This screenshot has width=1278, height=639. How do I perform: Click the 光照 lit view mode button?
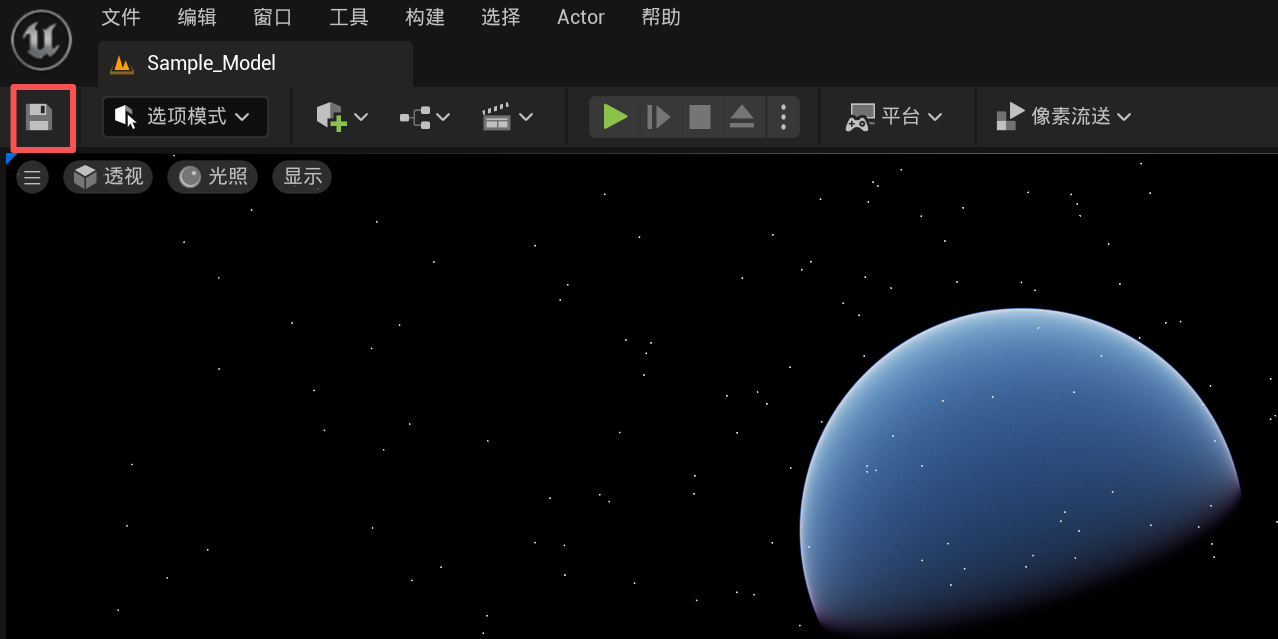[212, 177]
